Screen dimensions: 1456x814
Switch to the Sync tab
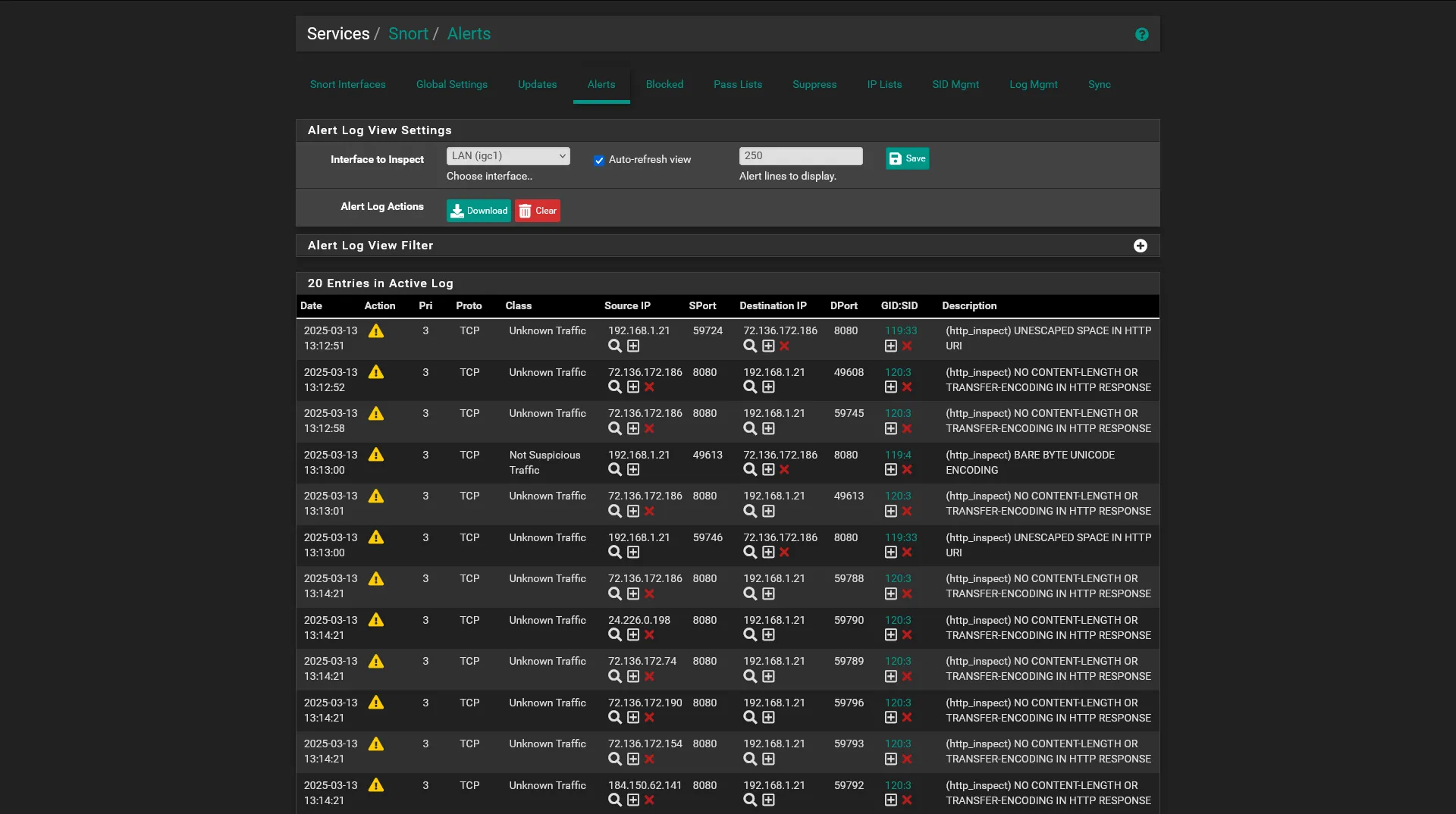(1099, 84)
